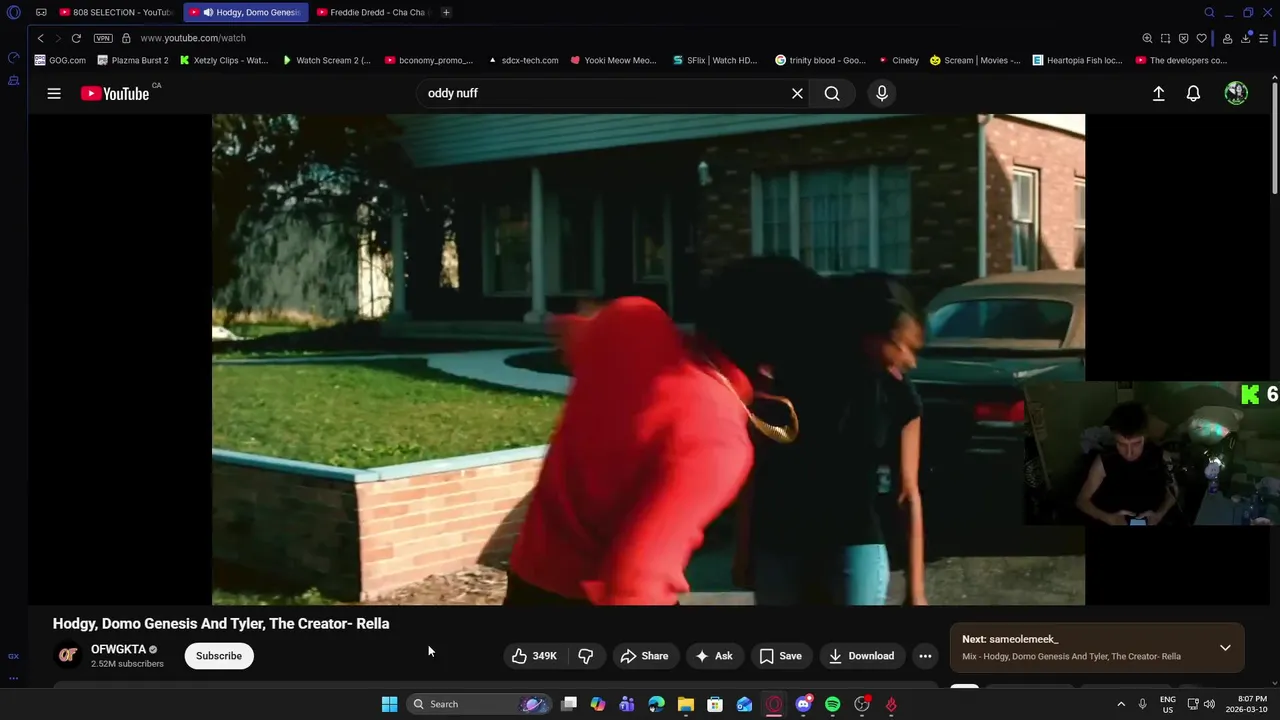Open the bconomy_promo bookmark

click(x=429, y=60)
